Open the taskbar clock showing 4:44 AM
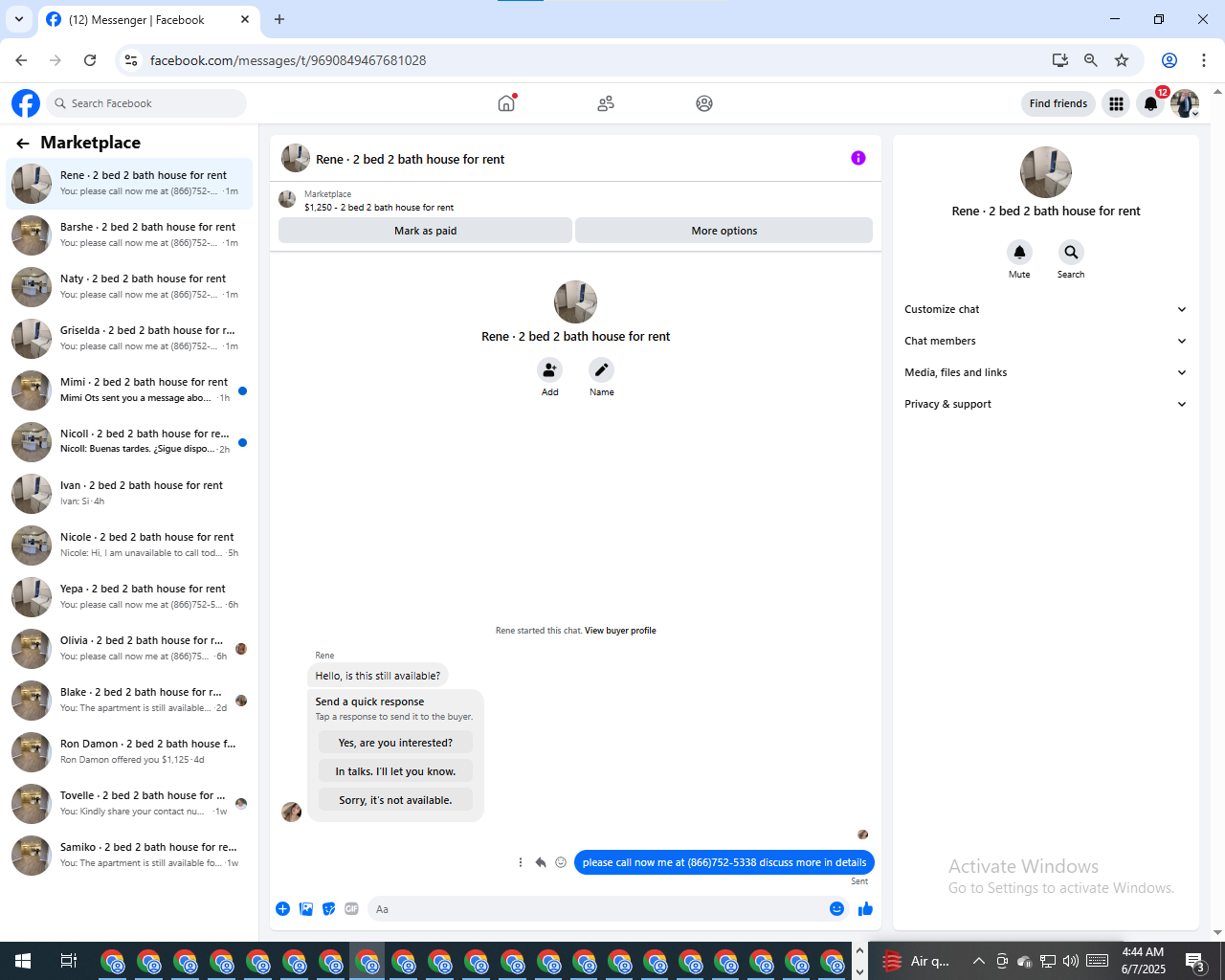 (x=1144, y=961)
